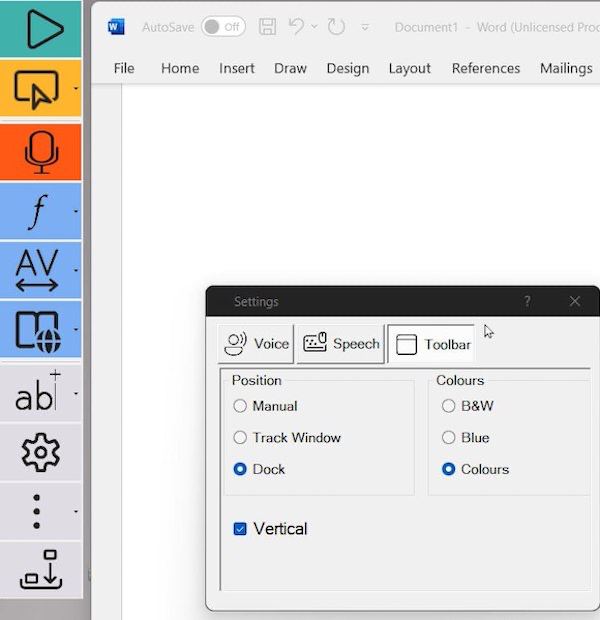
Task: Select the Toolbar settings tab
Action: tap(432, 344)
